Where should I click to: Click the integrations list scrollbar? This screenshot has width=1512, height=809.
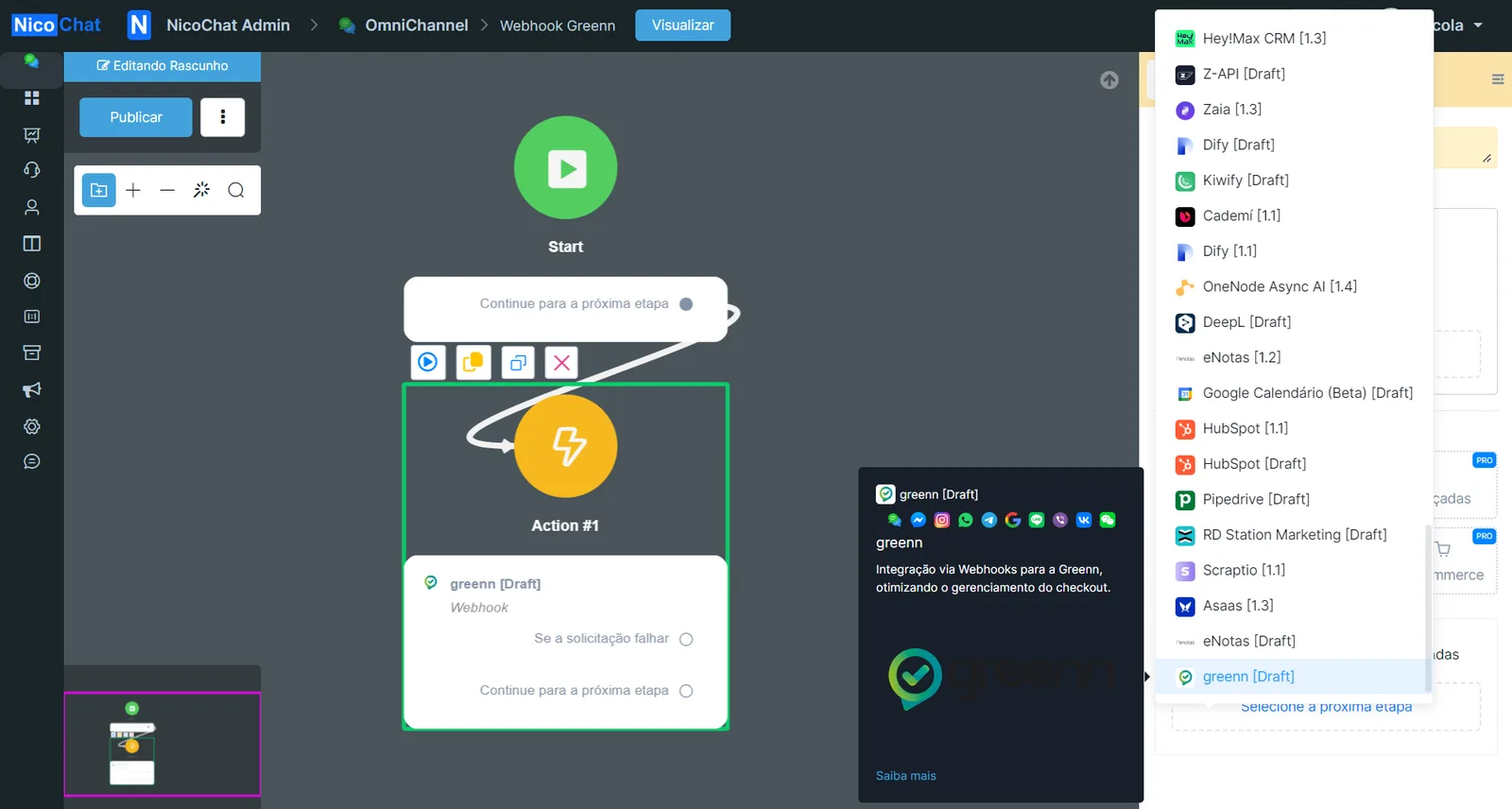(x=1428, y=610)
